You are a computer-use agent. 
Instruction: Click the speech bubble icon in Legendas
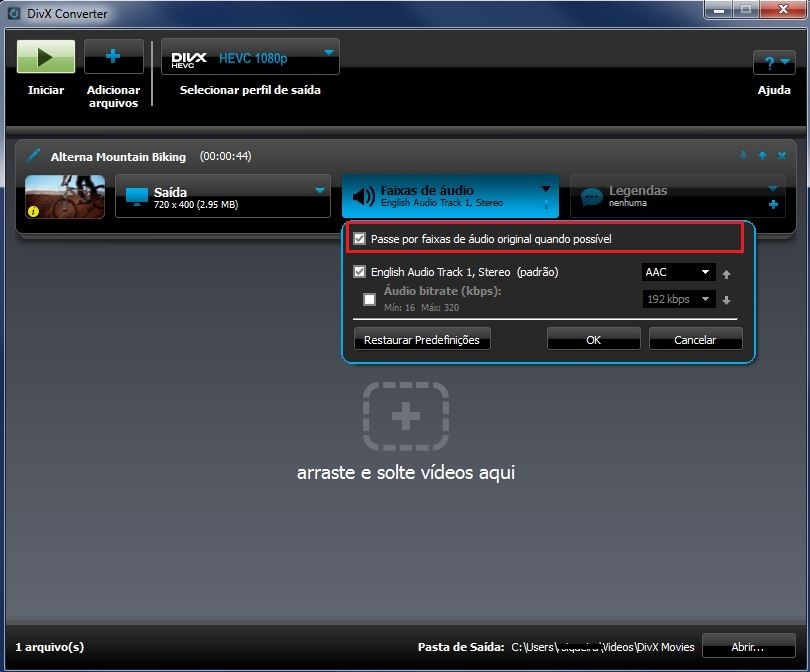[591, 197]
